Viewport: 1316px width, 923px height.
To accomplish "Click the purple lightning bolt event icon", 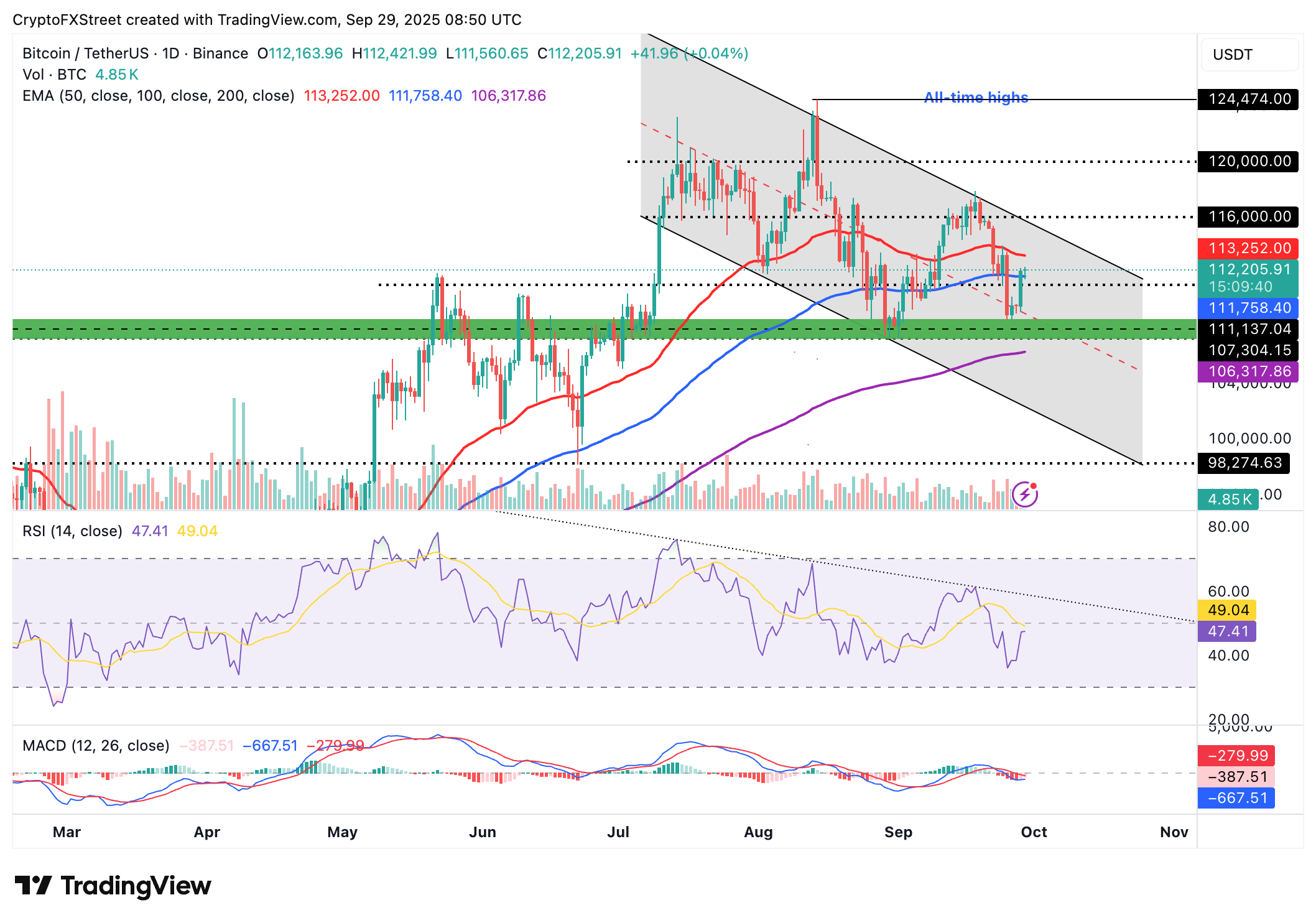I will coord(1024,495).
